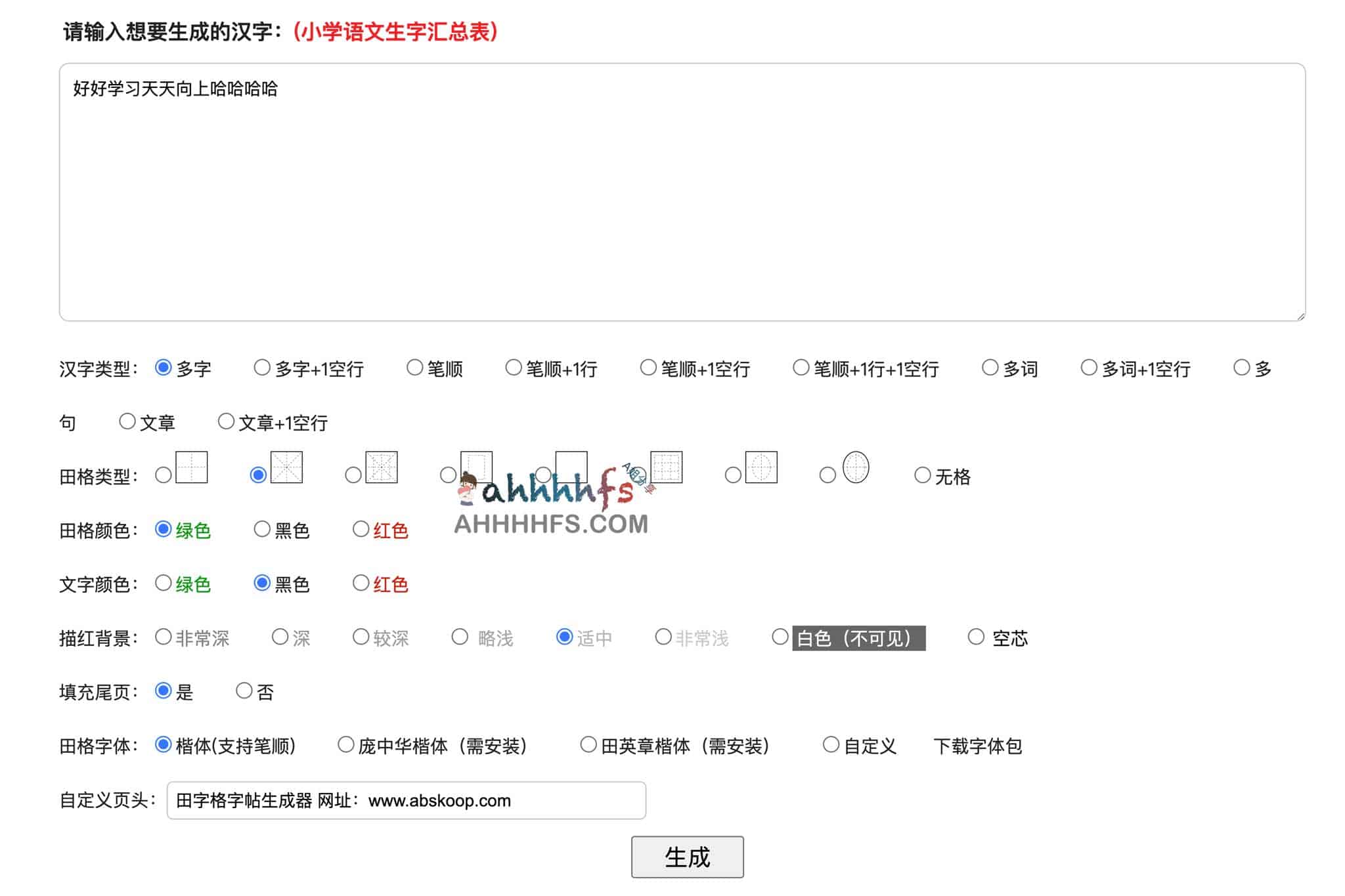Click the 自定义页头 text field
The height and width of the screenshot is (896, 1345).
[406, 800]
